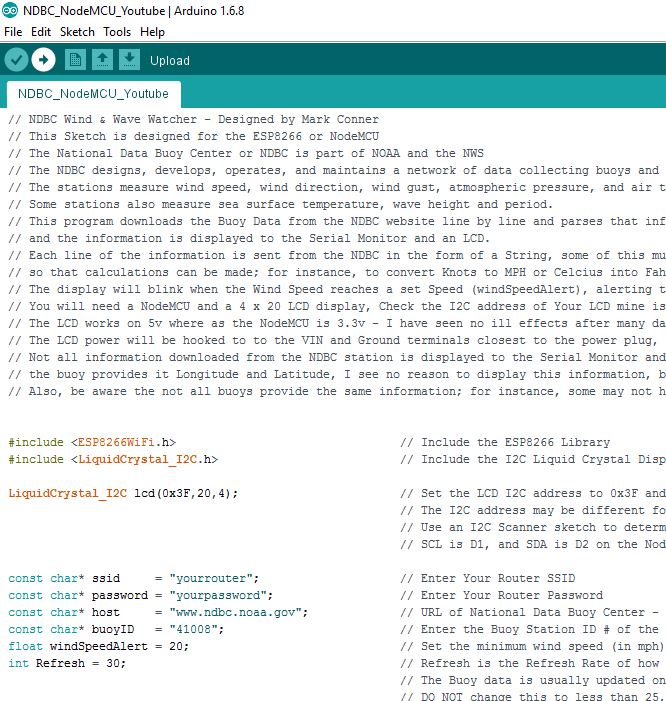Click LiquidCrystal_I2C.h in the include line
The image size is (666, 701).
(x=144, y=460)
